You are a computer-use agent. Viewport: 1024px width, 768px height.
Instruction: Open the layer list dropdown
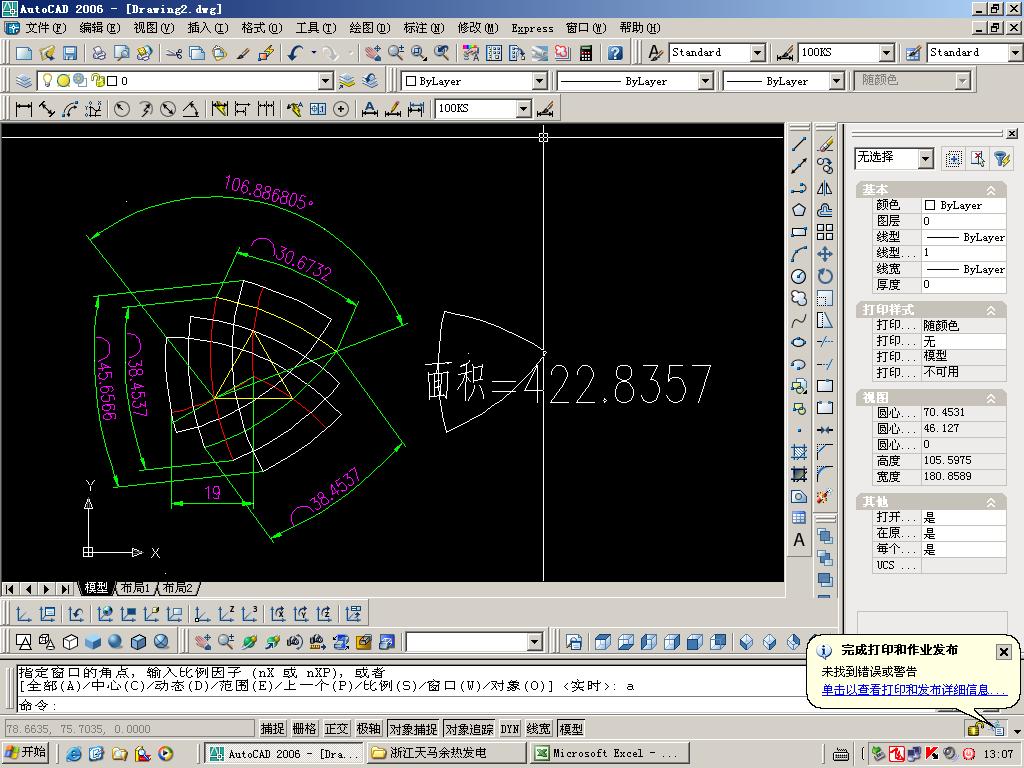pyautogui.click(x=326, y=81)
